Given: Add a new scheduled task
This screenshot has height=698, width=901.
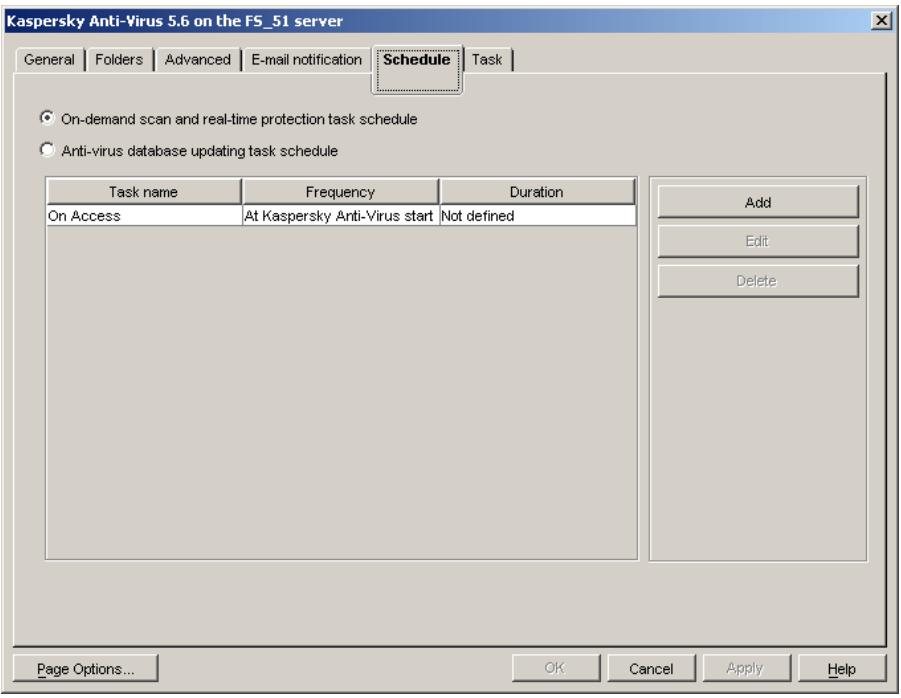Looking at the screenshot, I should point(758,202).
